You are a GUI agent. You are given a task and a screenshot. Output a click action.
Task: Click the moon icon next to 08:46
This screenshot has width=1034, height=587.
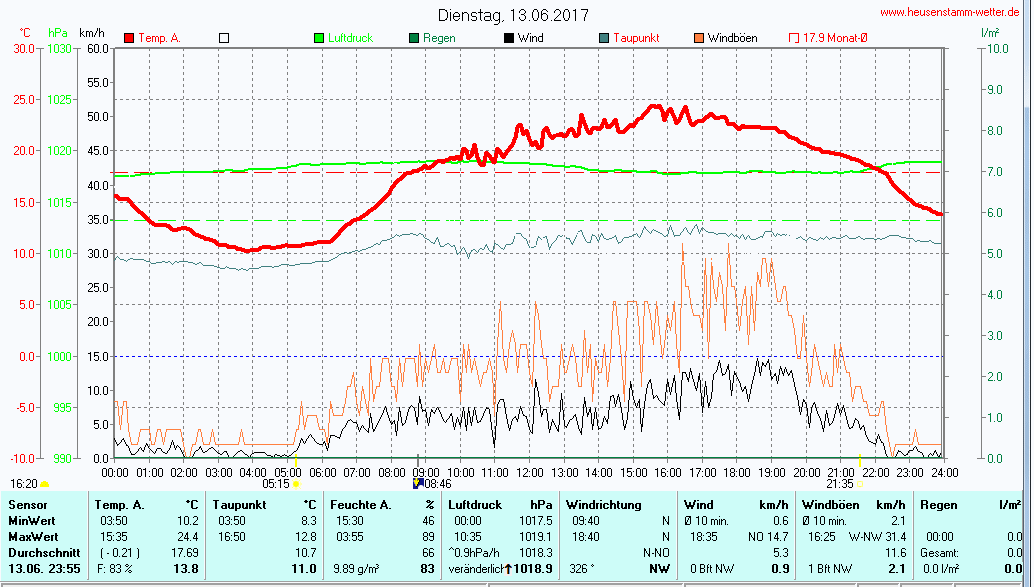pyautogui.click(x=417, y=484)
